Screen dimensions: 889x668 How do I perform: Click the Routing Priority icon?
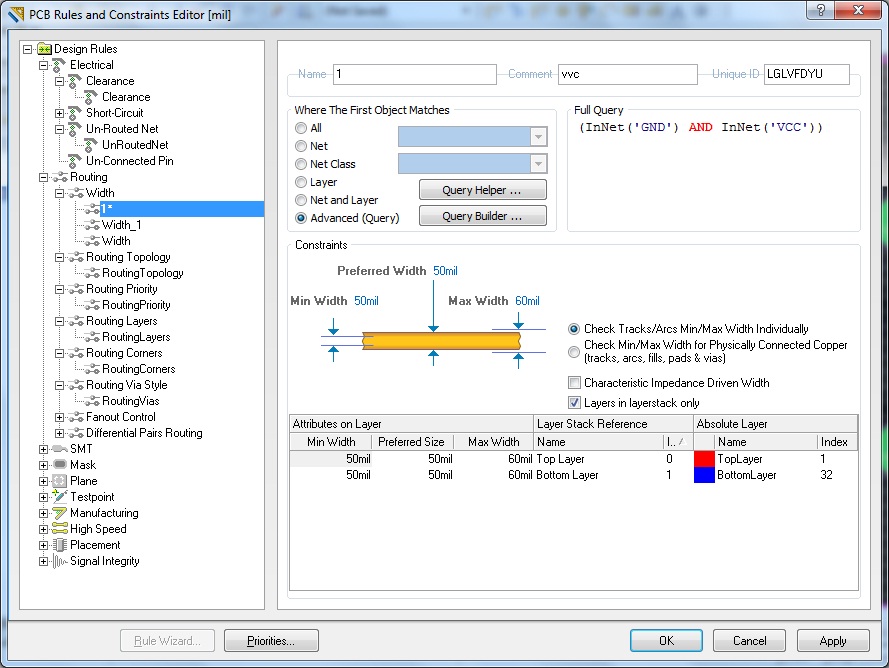75,289
